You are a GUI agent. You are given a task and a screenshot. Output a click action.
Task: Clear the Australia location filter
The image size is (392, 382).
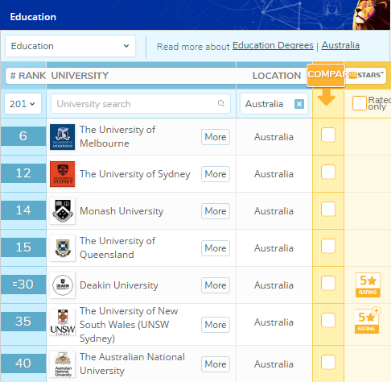click(299, 104)
